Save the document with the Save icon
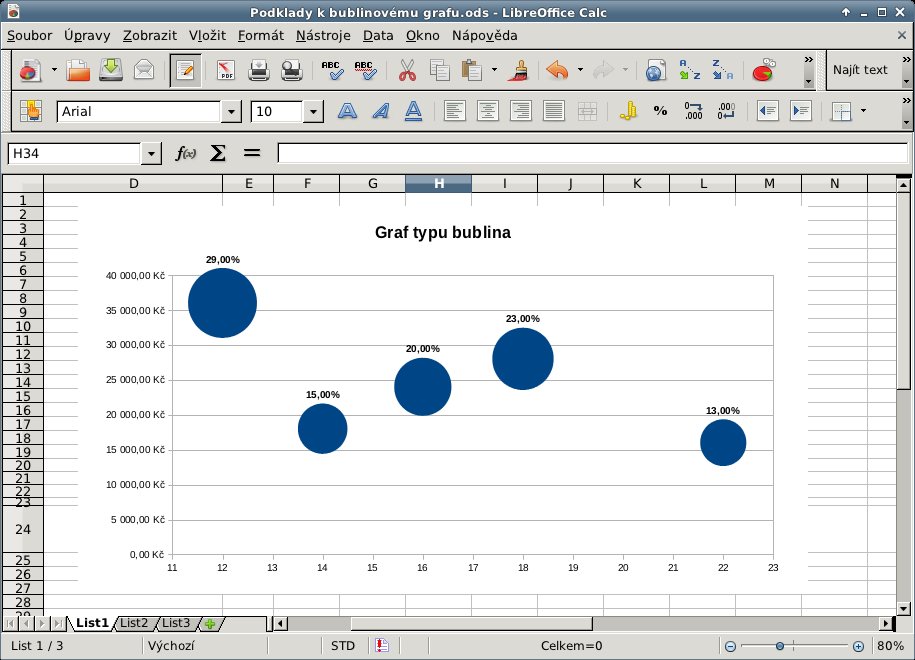915x660 pixels. tap(111, 71)
